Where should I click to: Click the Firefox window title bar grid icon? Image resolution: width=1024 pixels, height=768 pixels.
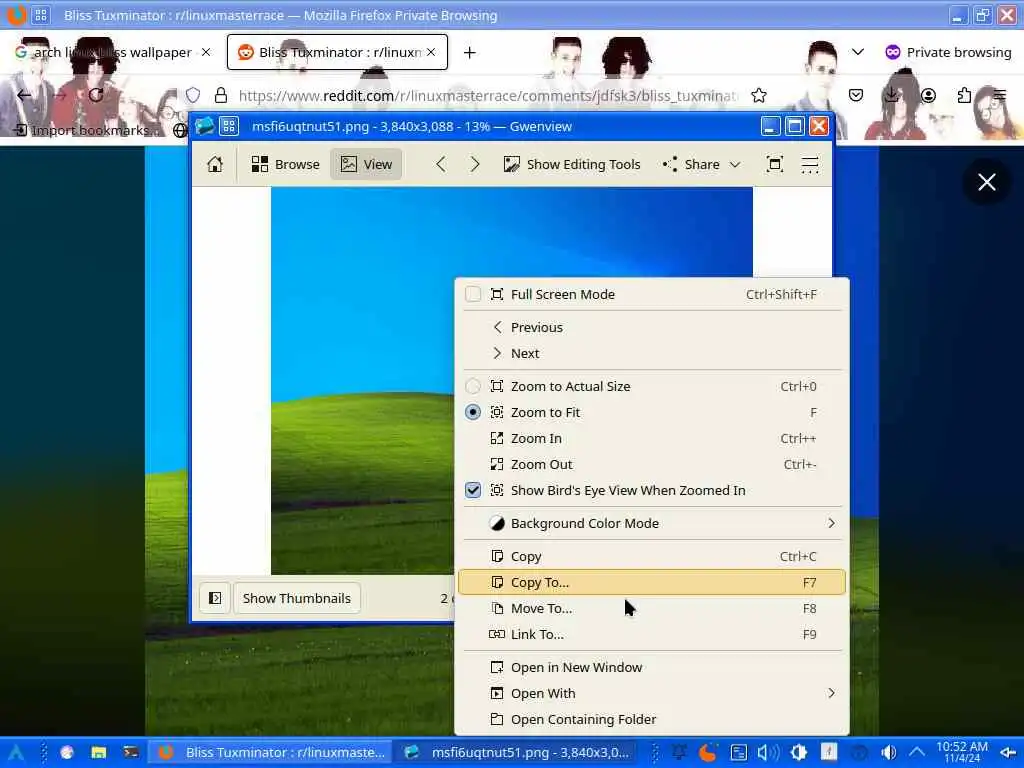40,15
